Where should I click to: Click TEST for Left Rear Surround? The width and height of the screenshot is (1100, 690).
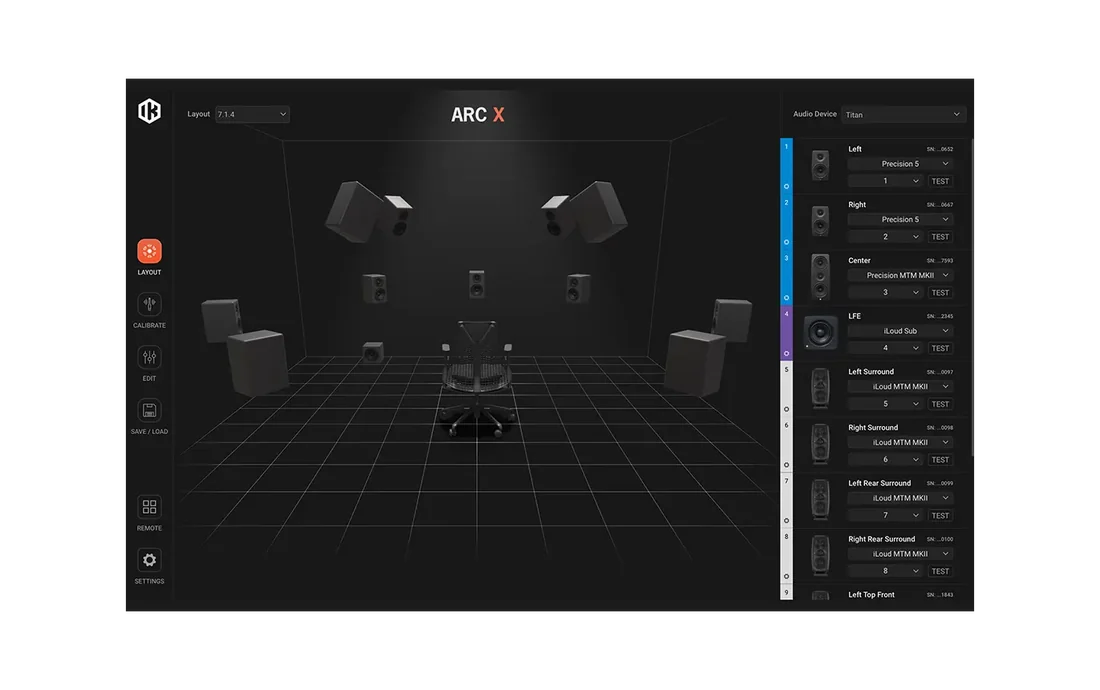940,515
